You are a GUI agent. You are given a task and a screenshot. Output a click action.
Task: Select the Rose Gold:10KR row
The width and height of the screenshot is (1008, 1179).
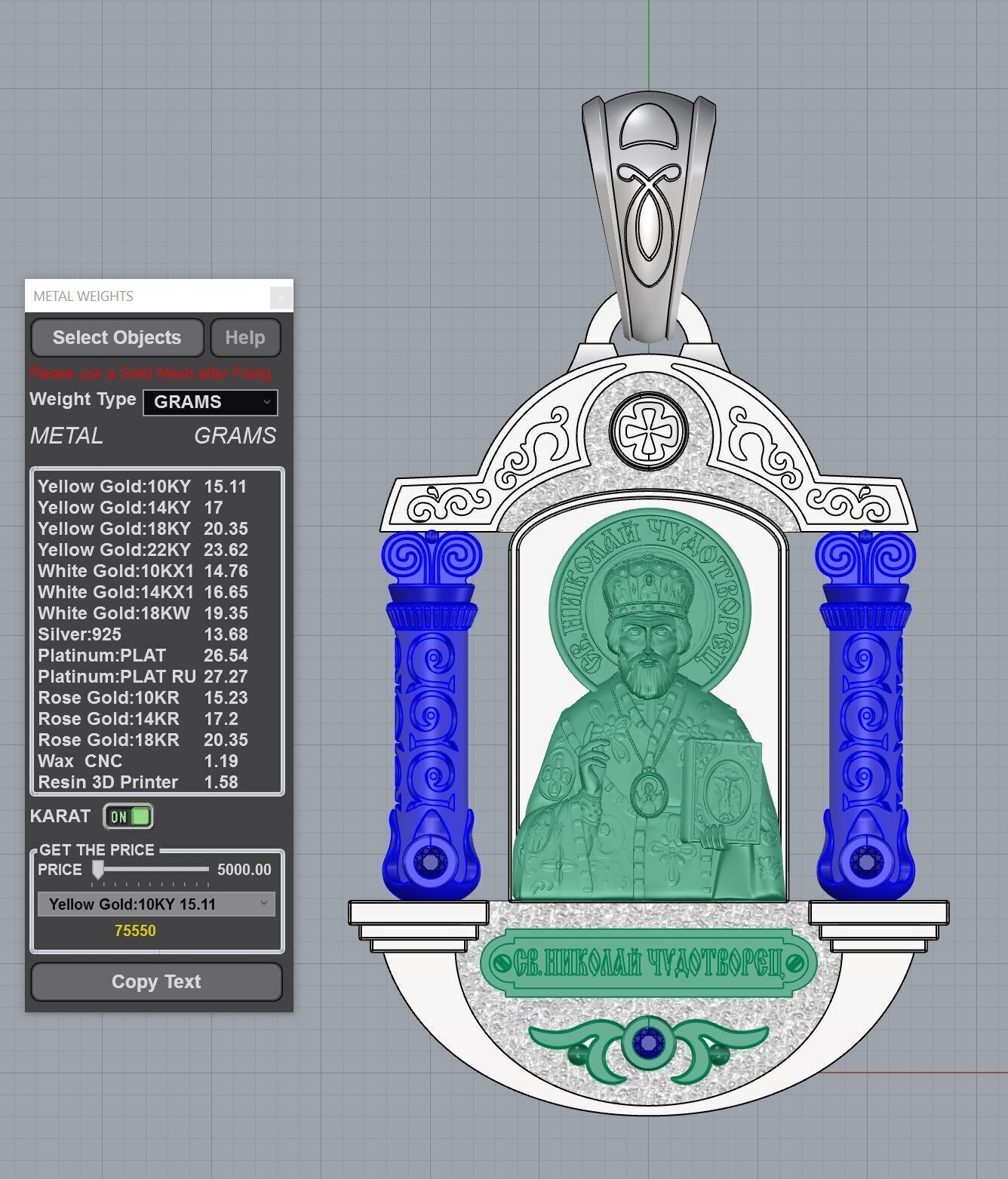(157, 698)
